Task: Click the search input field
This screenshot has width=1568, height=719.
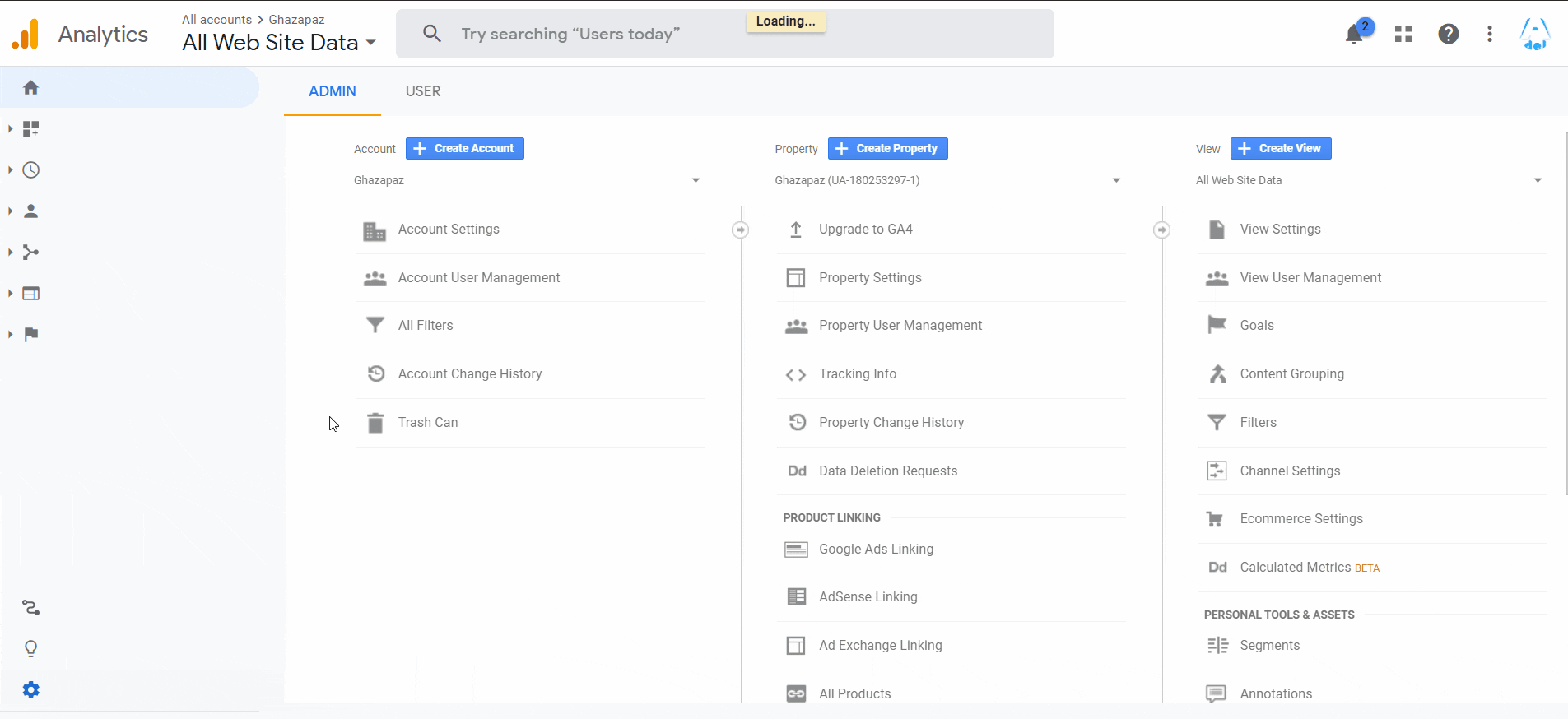Action: [725, 34]
